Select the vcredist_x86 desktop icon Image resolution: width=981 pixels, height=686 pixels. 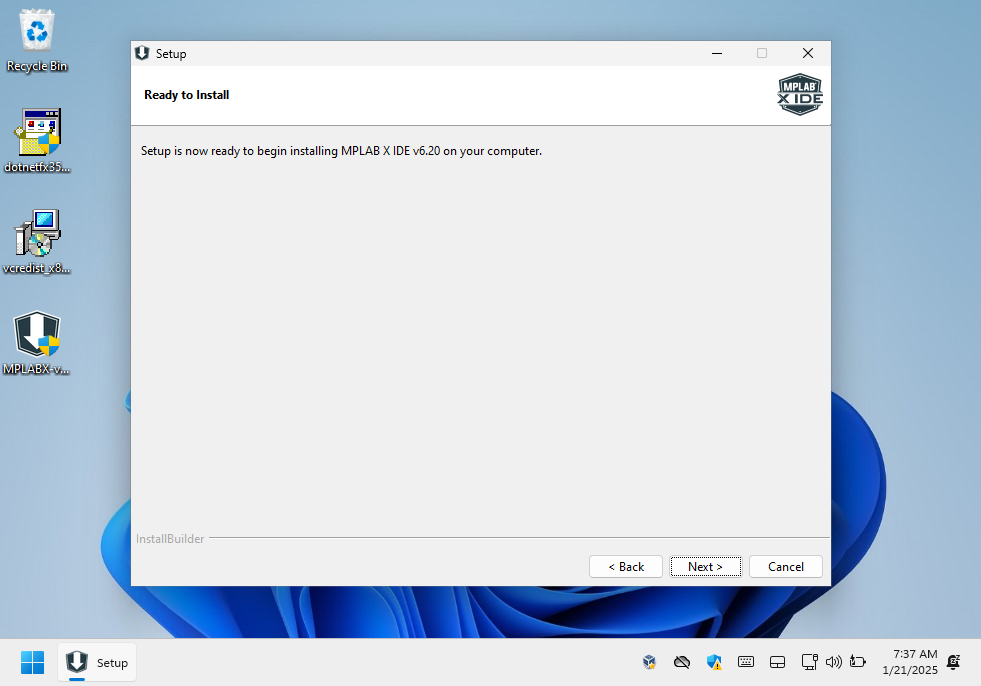click(x=37, y=242)
